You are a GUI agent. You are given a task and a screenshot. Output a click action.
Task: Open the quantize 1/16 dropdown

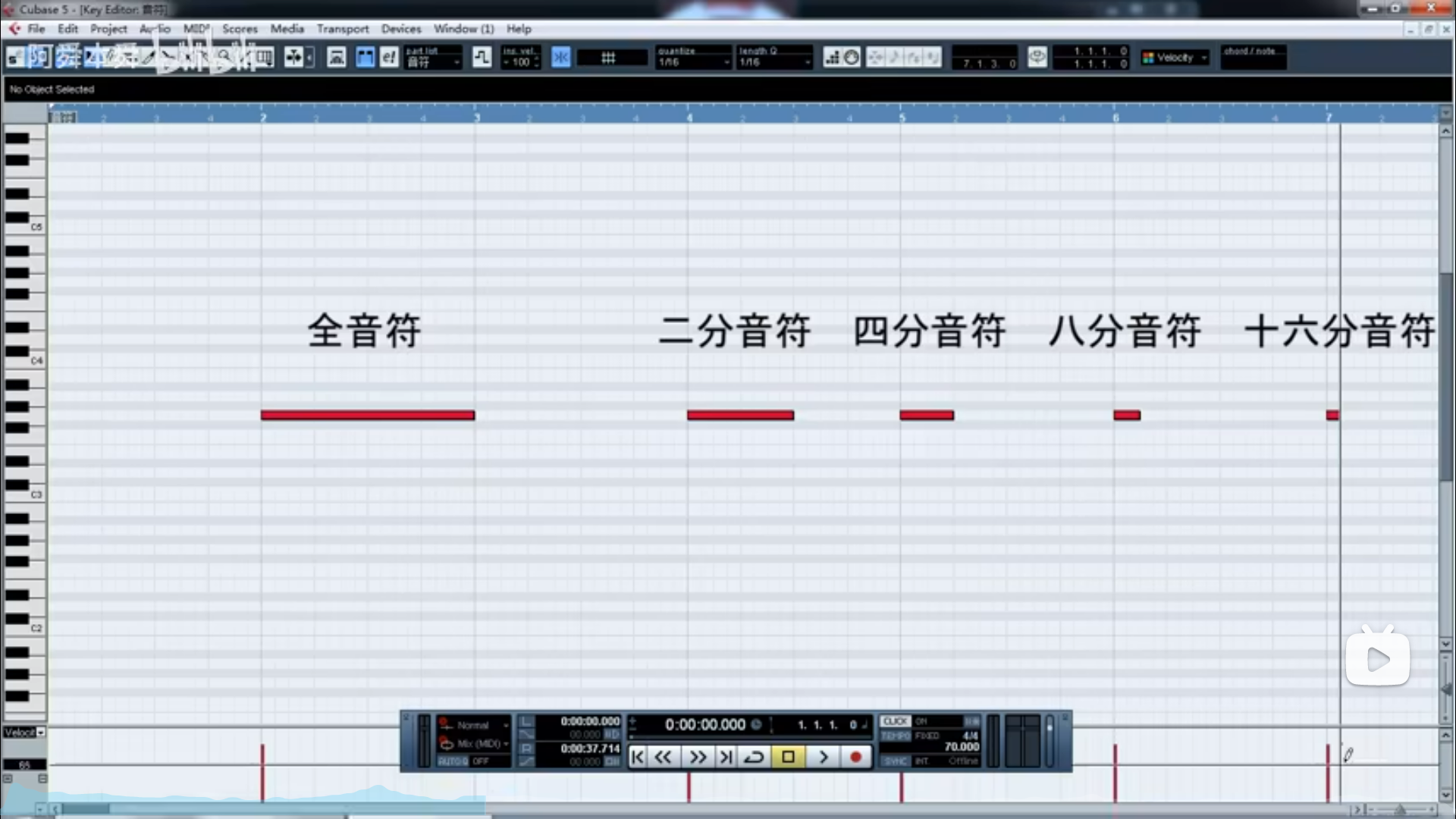pos(693,62)
